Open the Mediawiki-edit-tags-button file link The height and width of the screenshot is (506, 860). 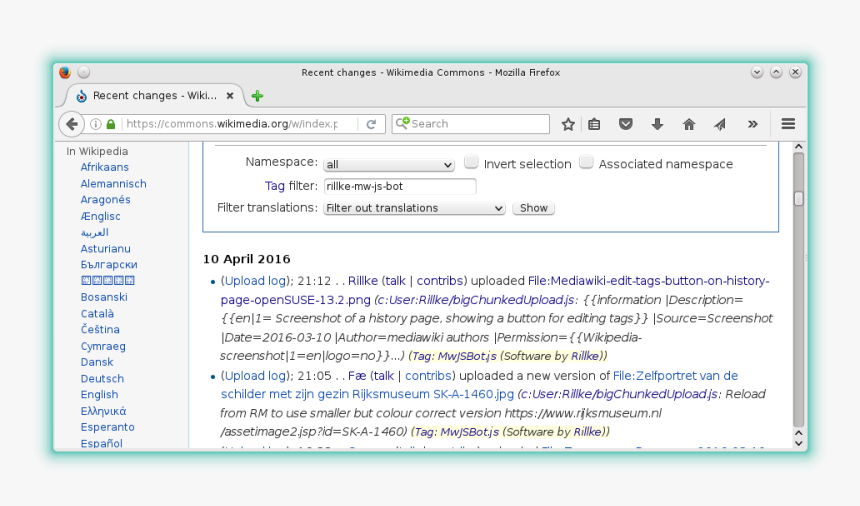coord(495,291)
